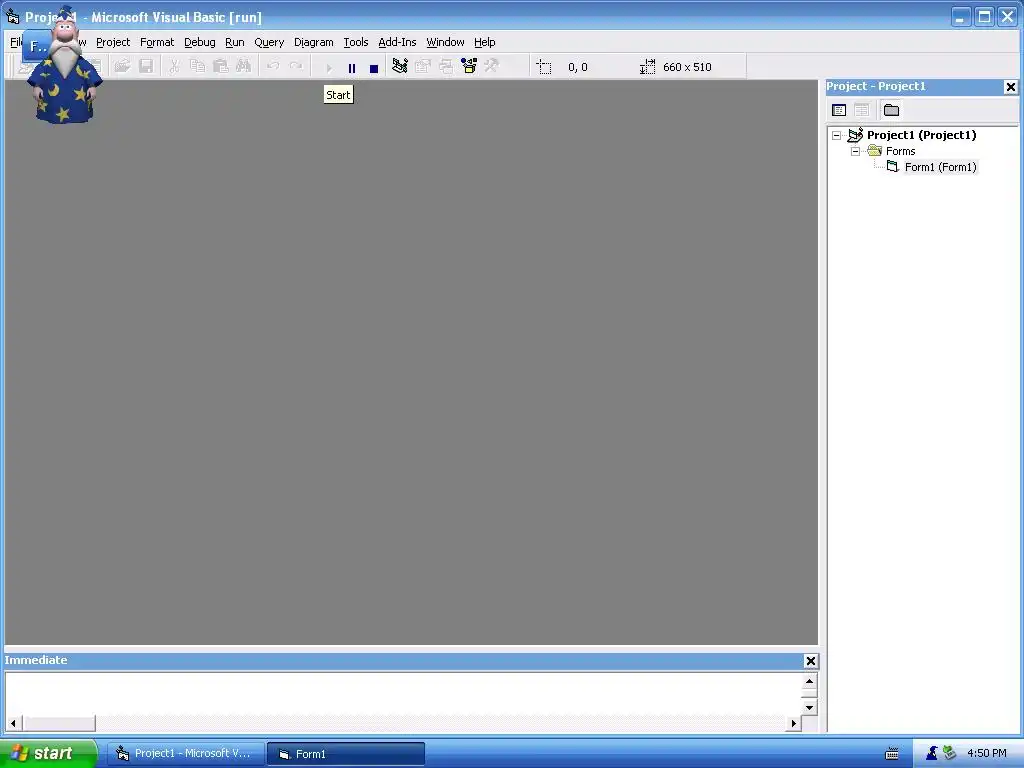Click the Find binoculars toolbar icon
This screenshot has height=768, width=1024.
244,67
